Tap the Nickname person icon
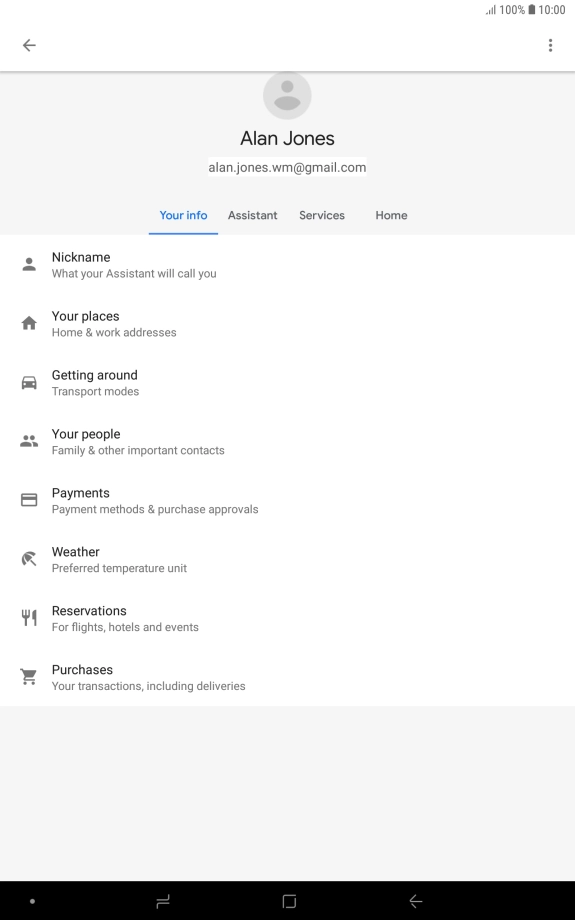Image resolution: width=575 pixels, height=920 pixels. tap(29, 264)
